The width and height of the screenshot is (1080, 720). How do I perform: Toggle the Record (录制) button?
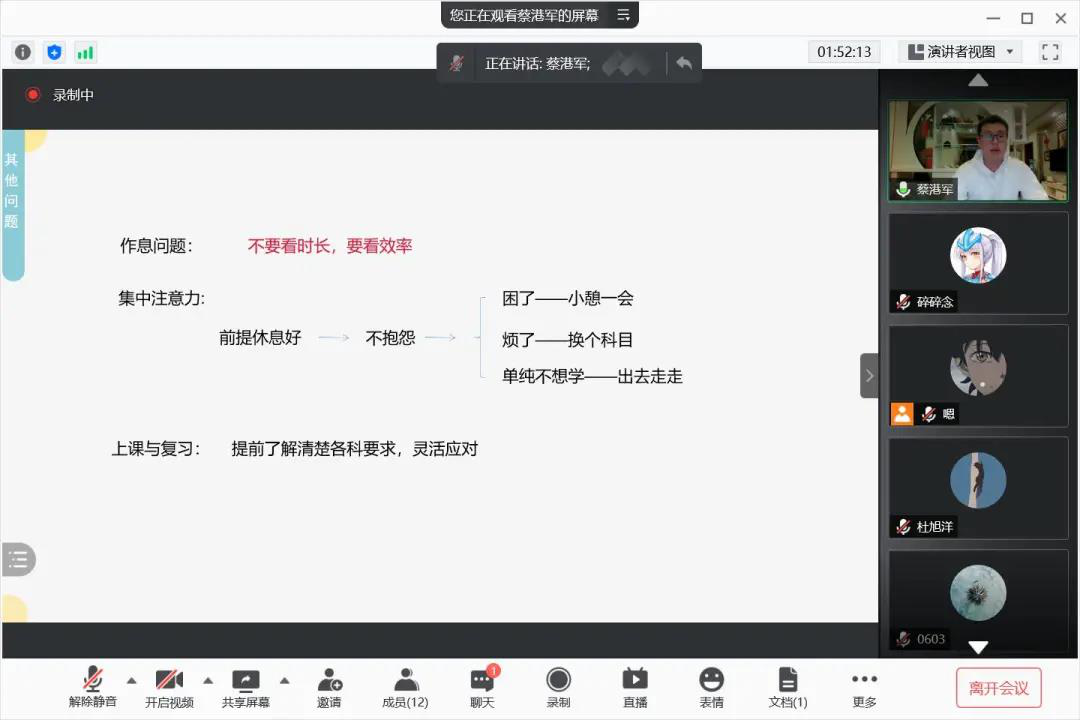point(558,687)
